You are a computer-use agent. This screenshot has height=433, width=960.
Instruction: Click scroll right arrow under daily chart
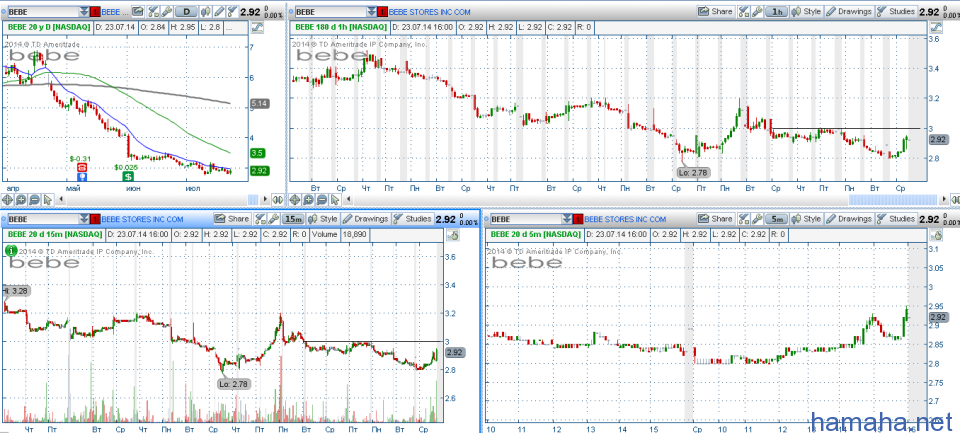(x=265, y=199)
